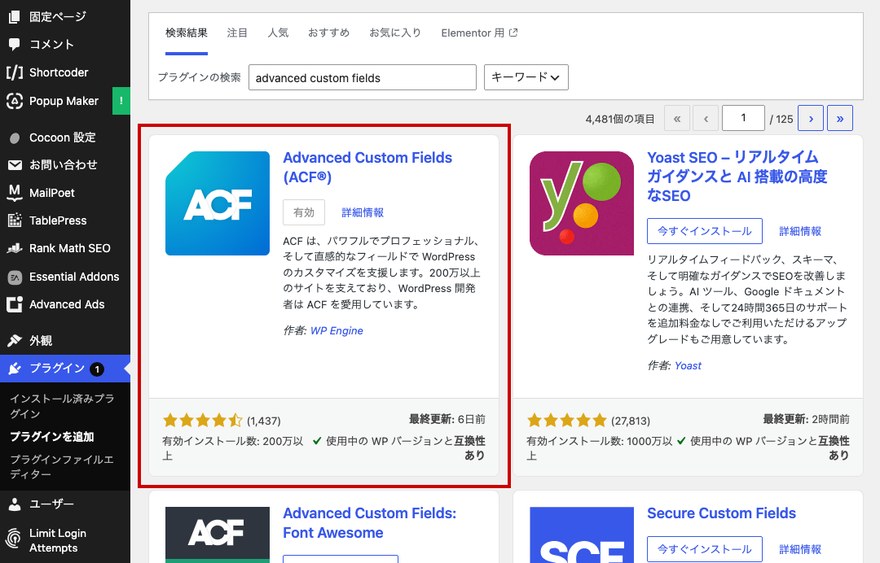Open プラグインを追加 submenu item
The height and width of the screenshot is (563, 880).
[x=52, y=436]
